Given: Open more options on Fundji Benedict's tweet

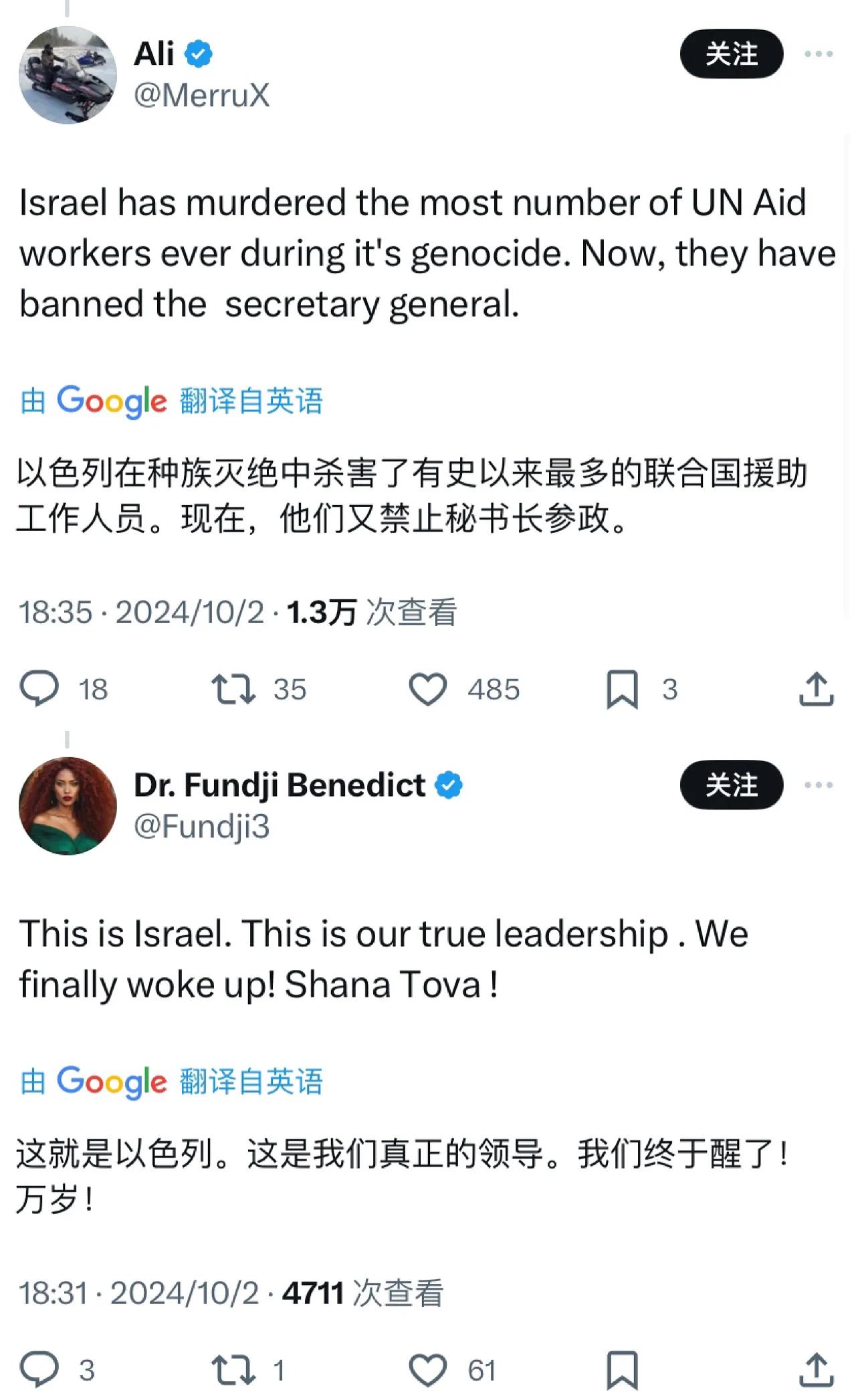Looking at the screenshot, I should [819, 785].
